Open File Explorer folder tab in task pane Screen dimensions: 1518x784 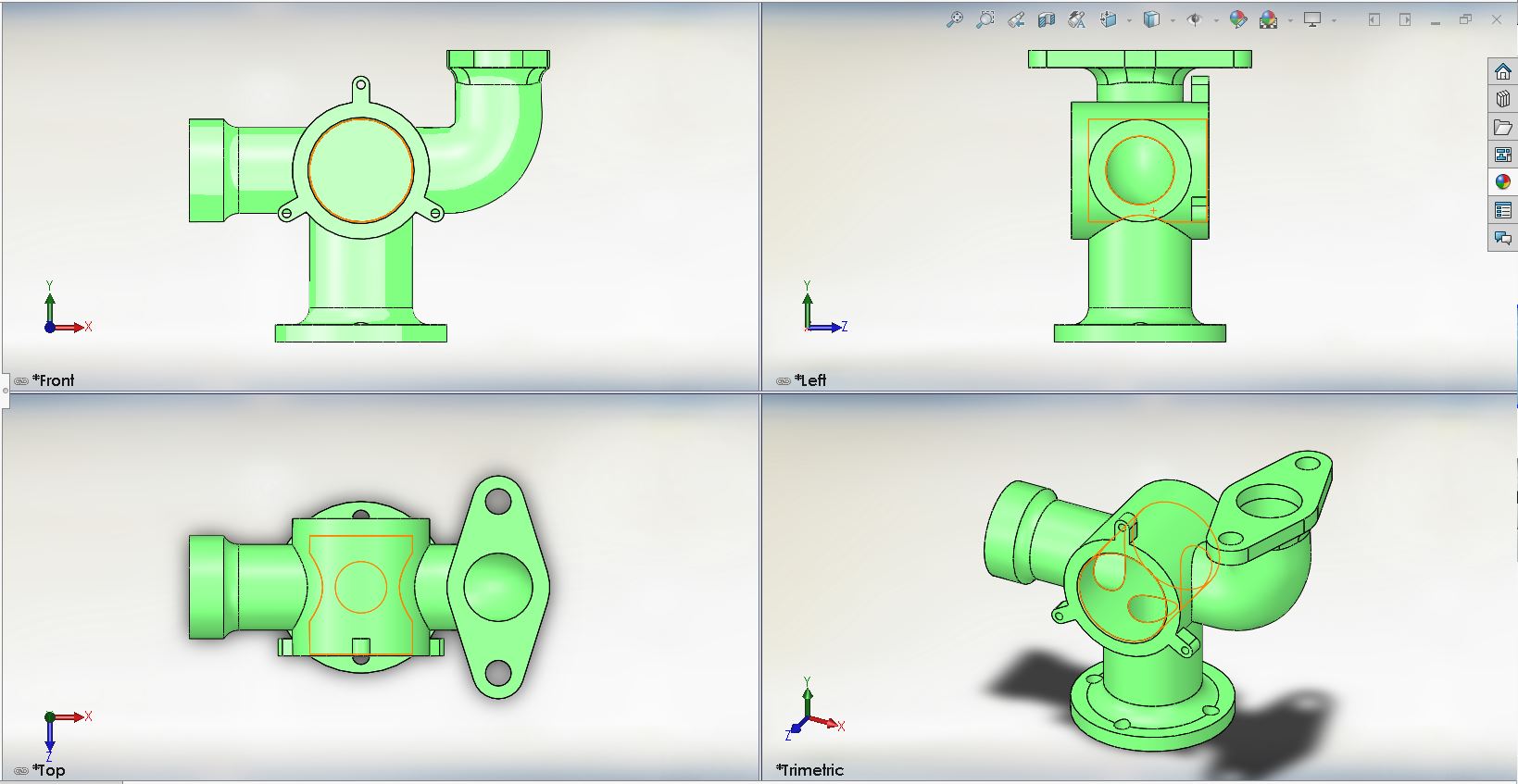(1502, 127)
